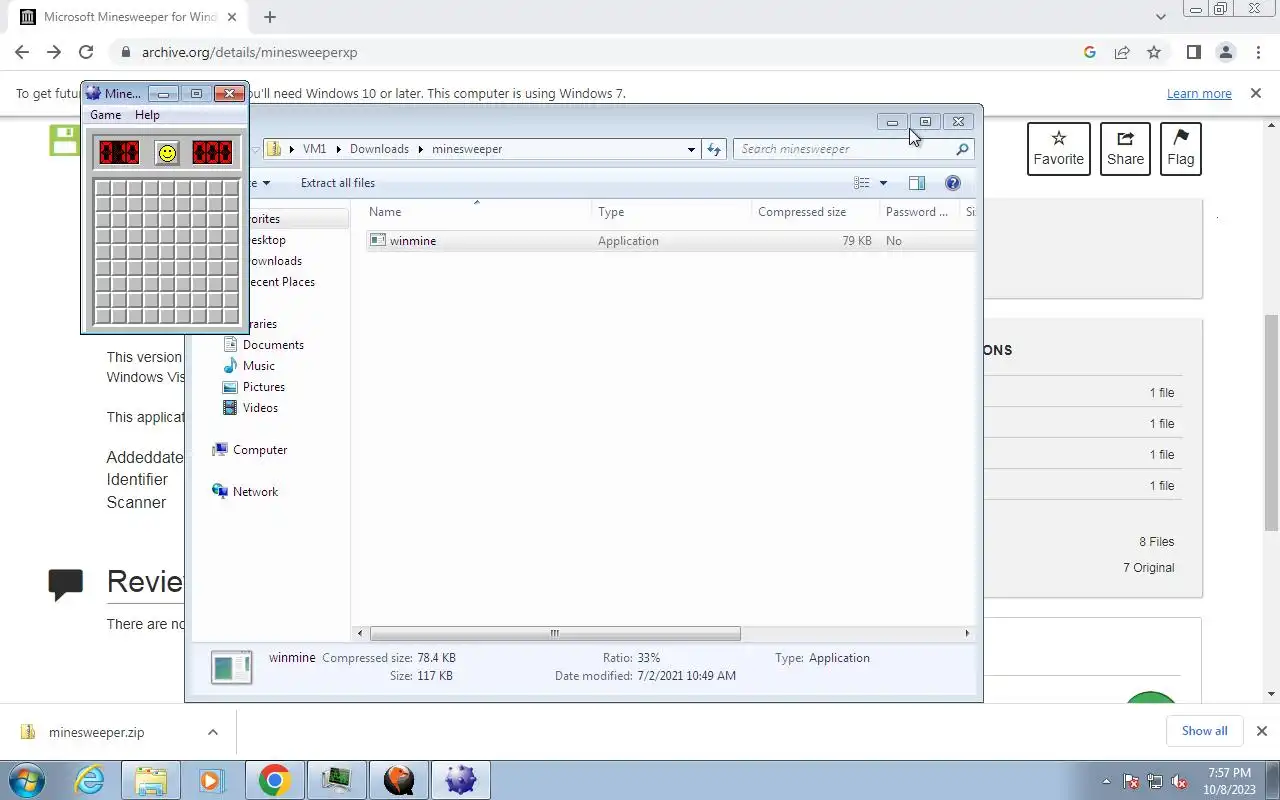The height and width of the screenshot is (800, 1280).
Task: Click minesweeper in the Explorer breadcrumb
Action: (467, 149)
